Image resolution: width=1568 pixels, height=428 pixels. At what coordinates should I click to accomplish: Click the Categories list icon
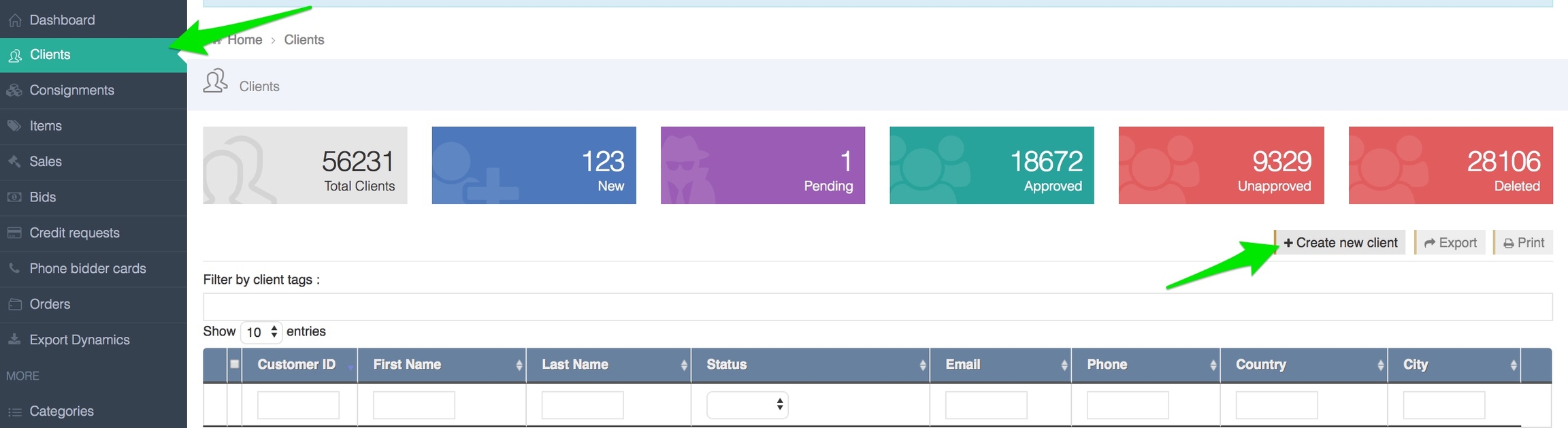pos(14,412)
